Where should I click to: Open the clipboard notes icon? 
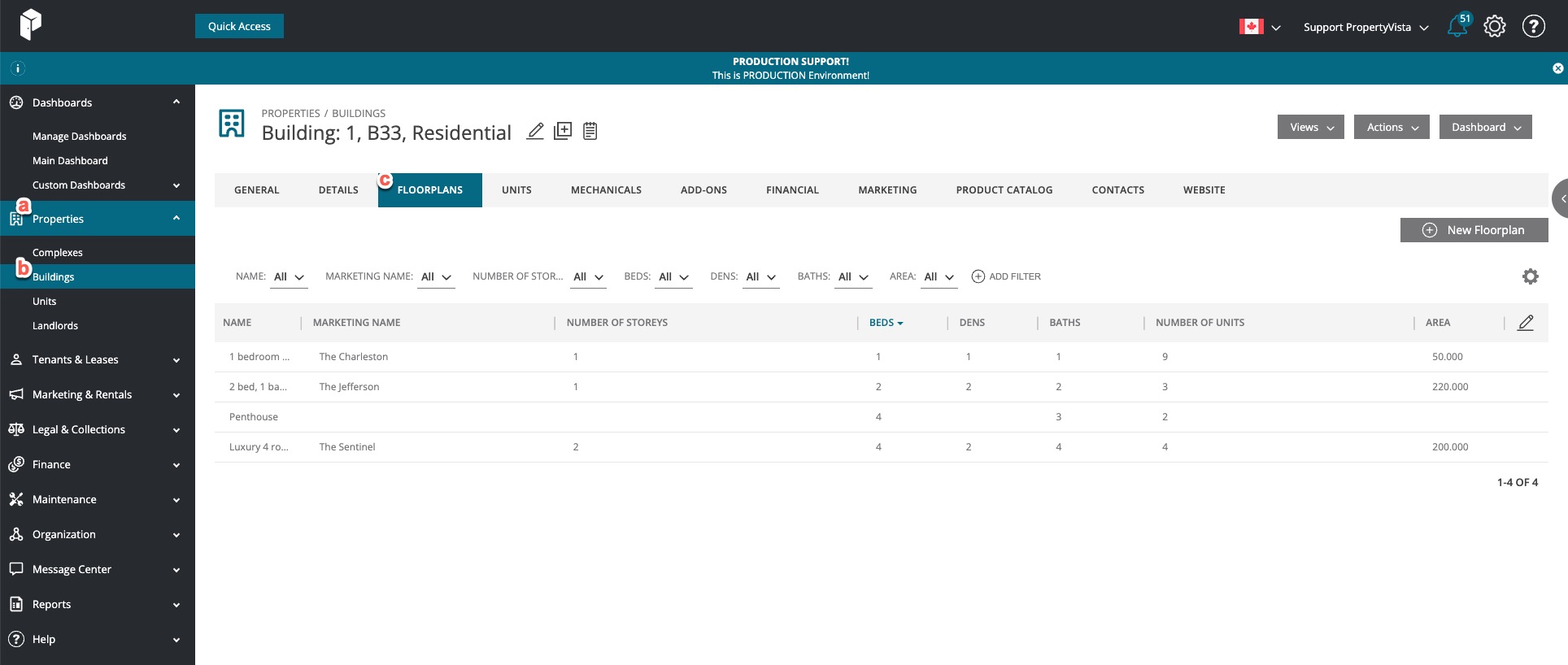pyautogui.click(x=590, y=131)
